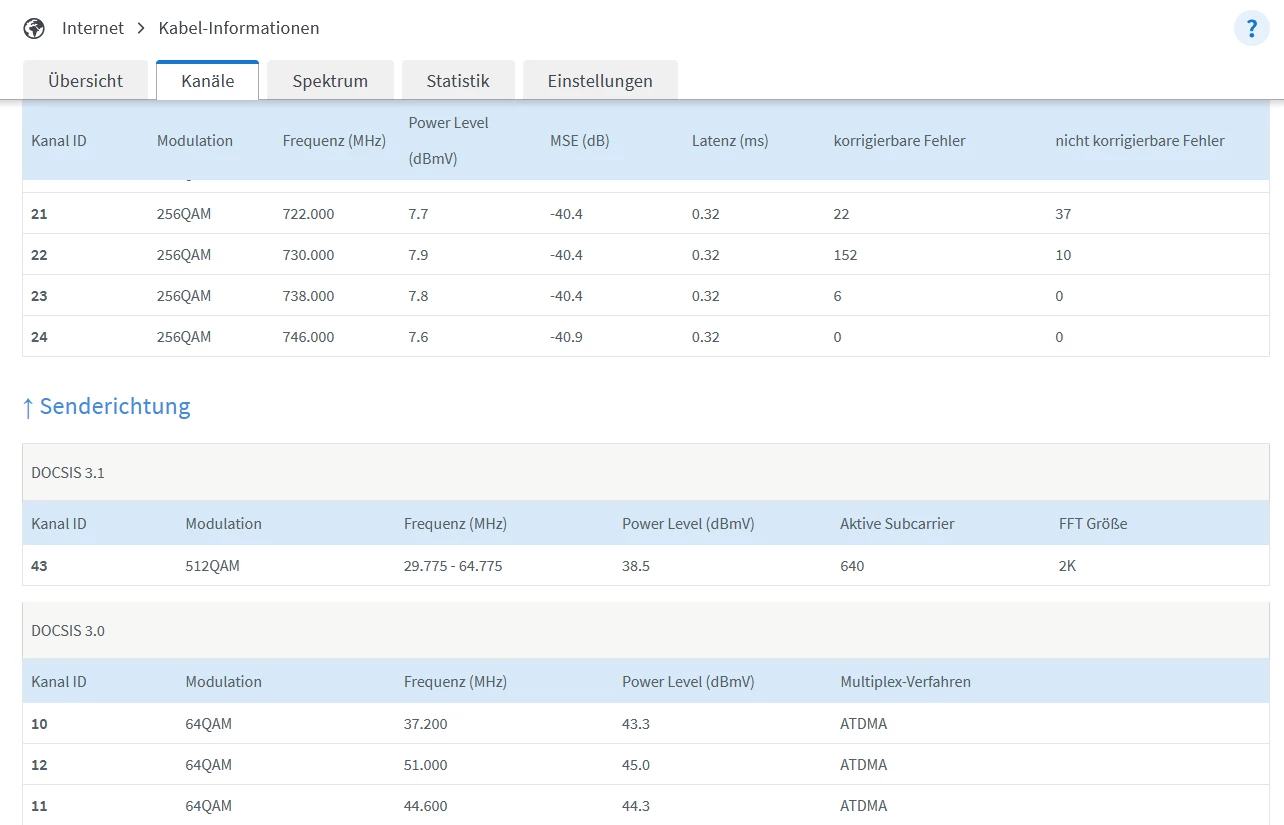
Task: Select the Kanäle tab
Action: point(207,81)
